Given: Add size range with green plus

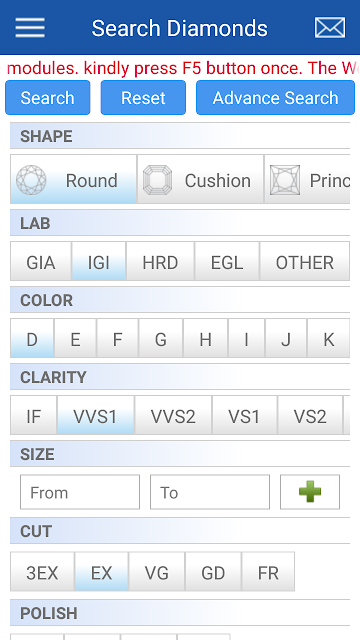Looking at the screenshot, I should (x=310, y=492).
